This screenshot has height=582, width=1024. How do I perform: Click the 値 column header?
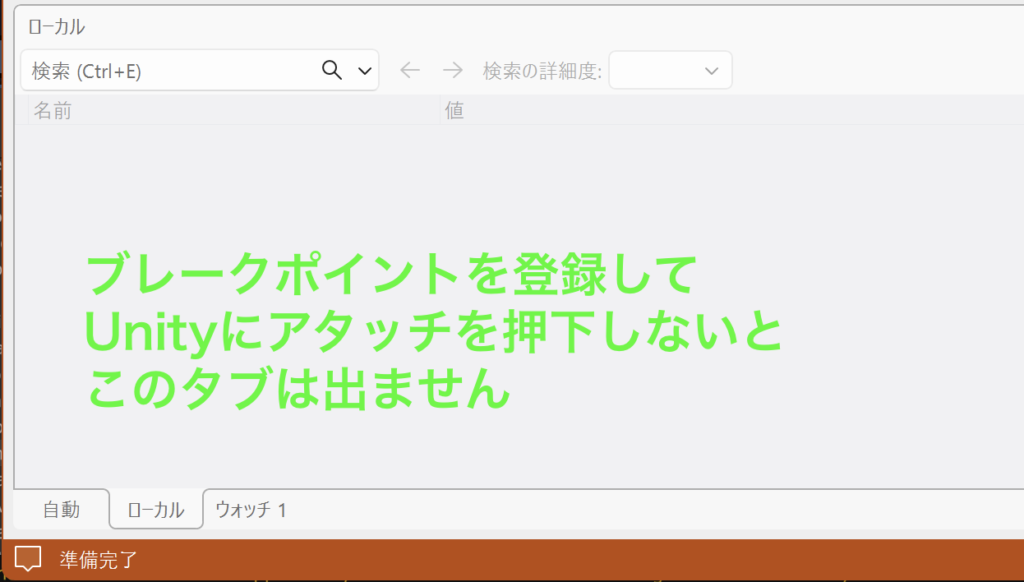[454, 110]
